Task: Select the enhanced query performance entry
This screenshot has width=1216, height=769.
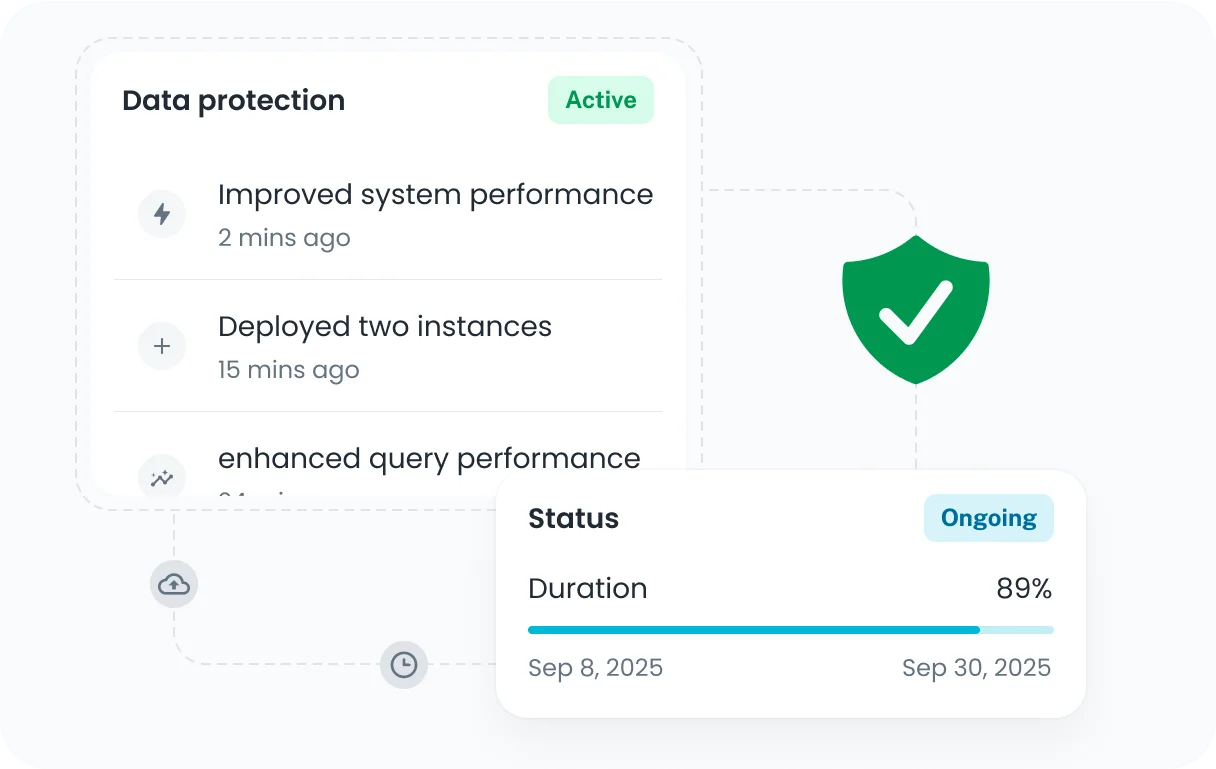Action: [429, 458]
